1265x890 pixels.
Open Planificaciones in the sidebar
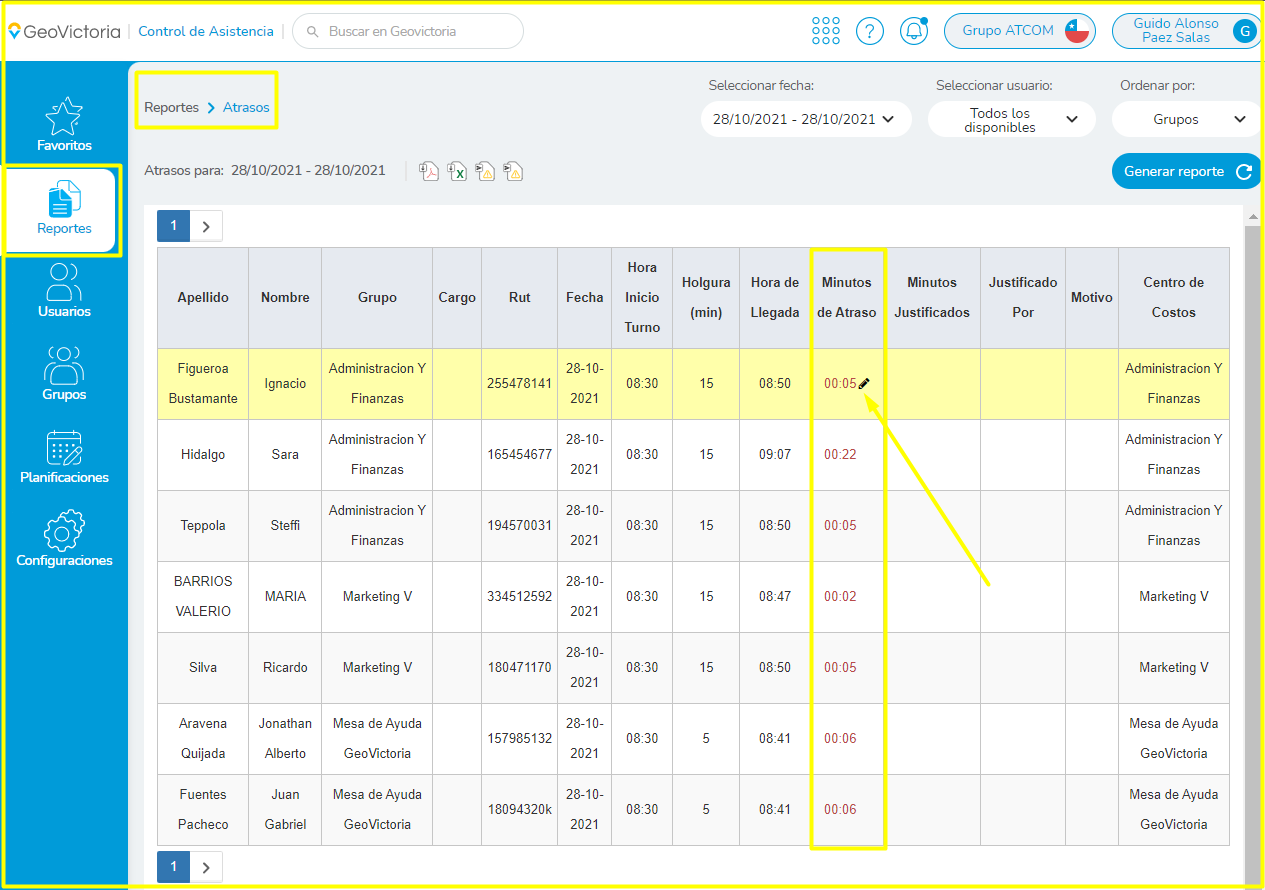[64, 457]
